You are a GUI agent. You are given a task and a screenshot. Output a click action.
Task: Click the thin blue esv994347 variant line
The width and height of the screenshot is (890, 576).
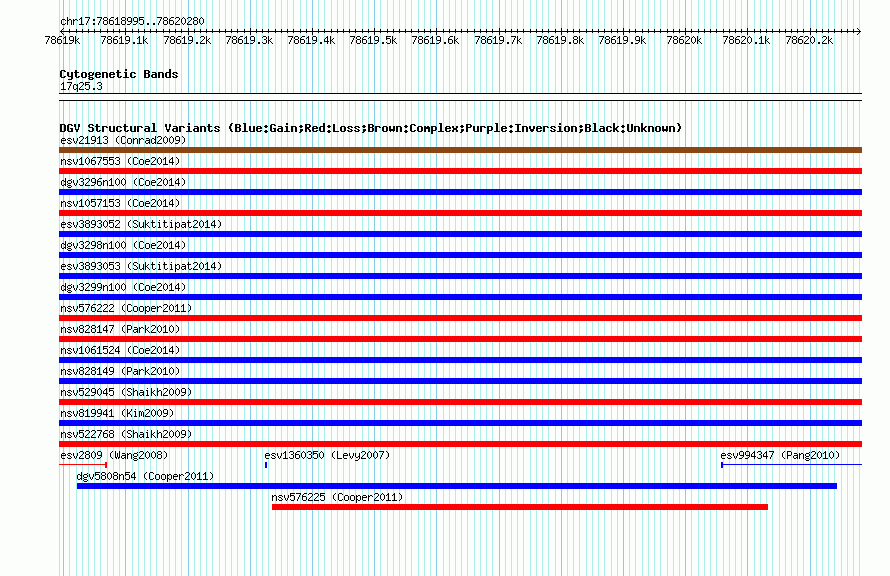(791, 465)
